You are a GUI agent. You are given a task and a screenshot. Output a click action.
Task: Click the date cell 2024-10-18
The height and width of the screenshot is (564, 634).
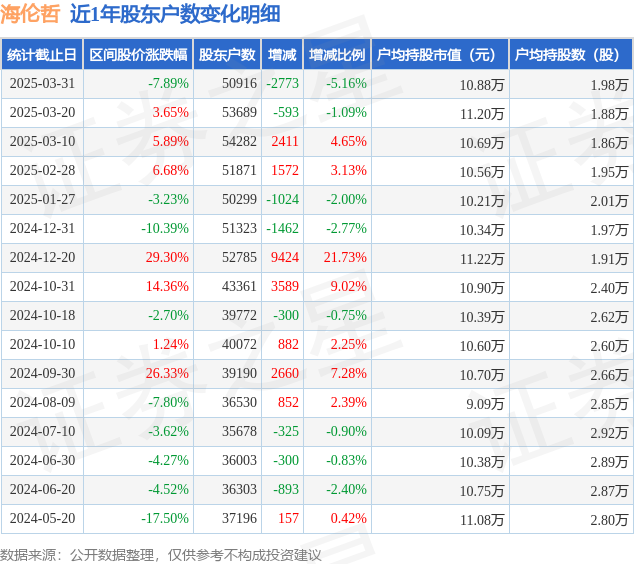coord(42,316)
